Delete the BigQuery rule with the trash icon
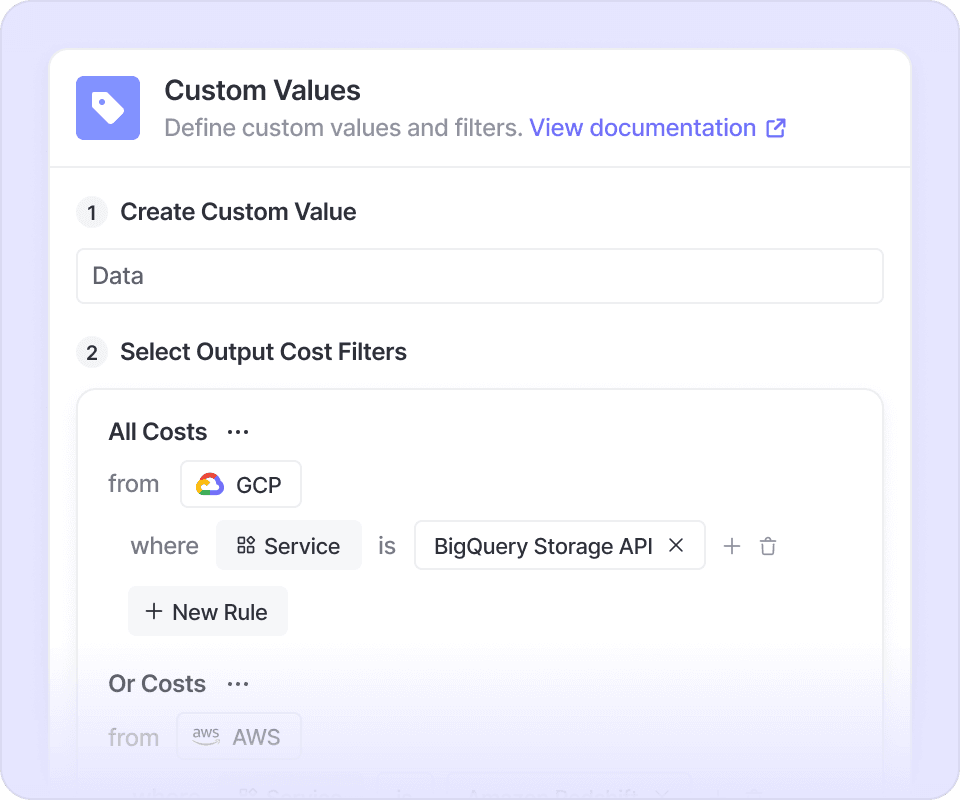 pos(768,546)
